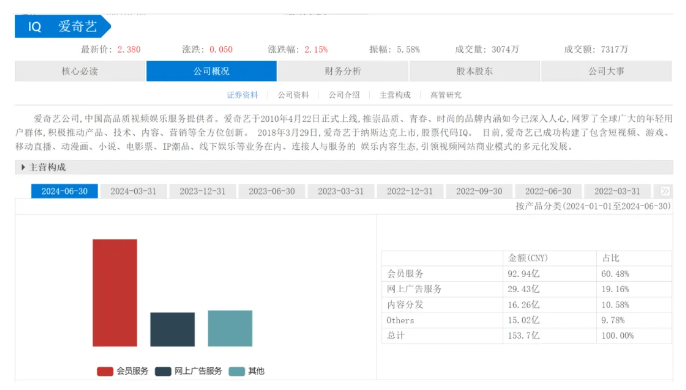Click the 涨跌 value 0.050
This screenshot has height=390, width=686.
click(221, 49)
